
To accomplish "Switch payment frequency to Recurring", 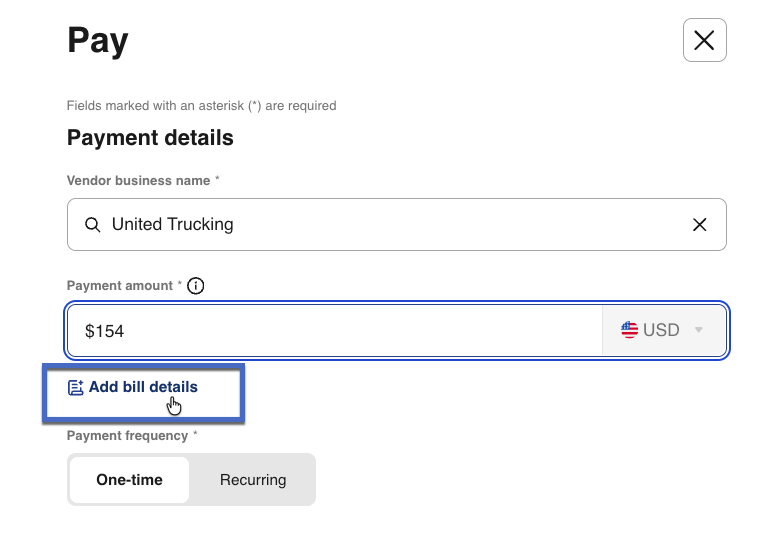I will [x=253, y=480].
